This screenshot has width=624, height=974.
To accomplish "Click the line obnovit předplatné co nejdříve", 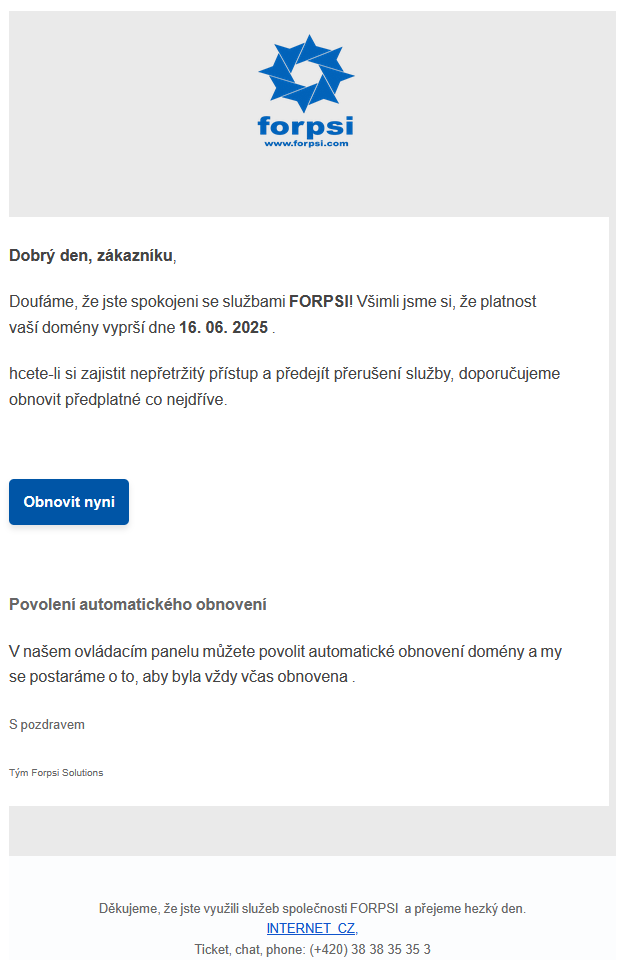I will click(x=118, y=399).
